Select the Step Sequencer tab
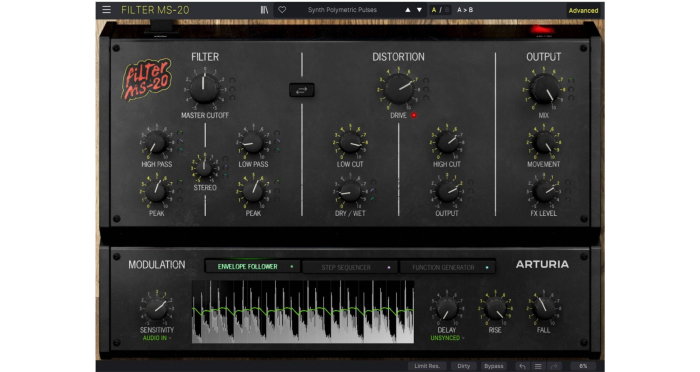 pyautogui.click(x=351, y=268)
